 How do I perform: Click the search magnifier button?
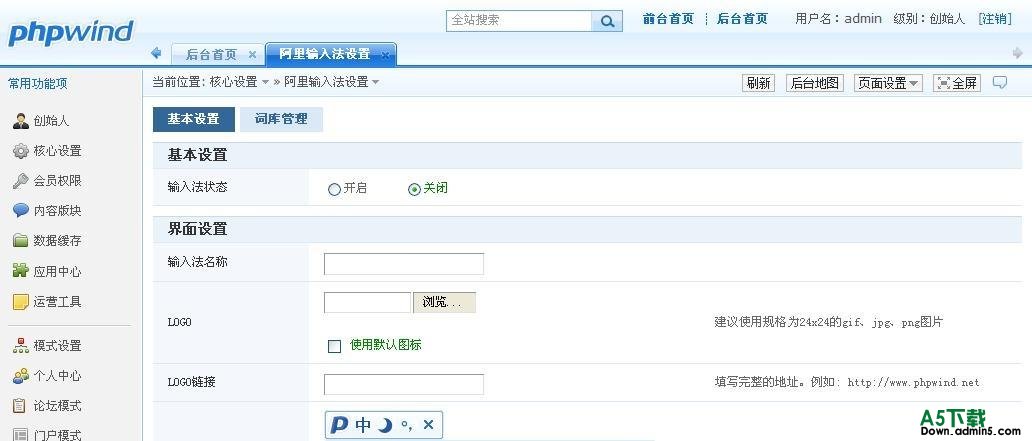point(607,21)
